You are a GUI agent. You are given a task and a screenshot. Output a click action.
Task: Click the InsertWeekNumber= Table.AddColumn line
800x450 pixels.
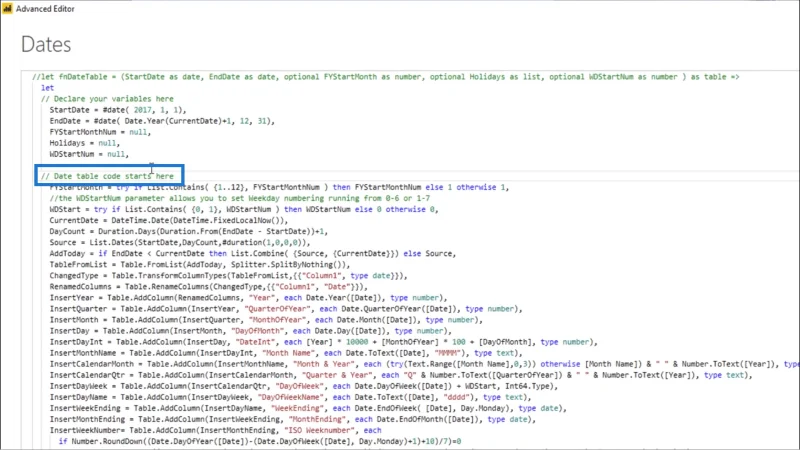pyautogui.click(x=215, y=430)
